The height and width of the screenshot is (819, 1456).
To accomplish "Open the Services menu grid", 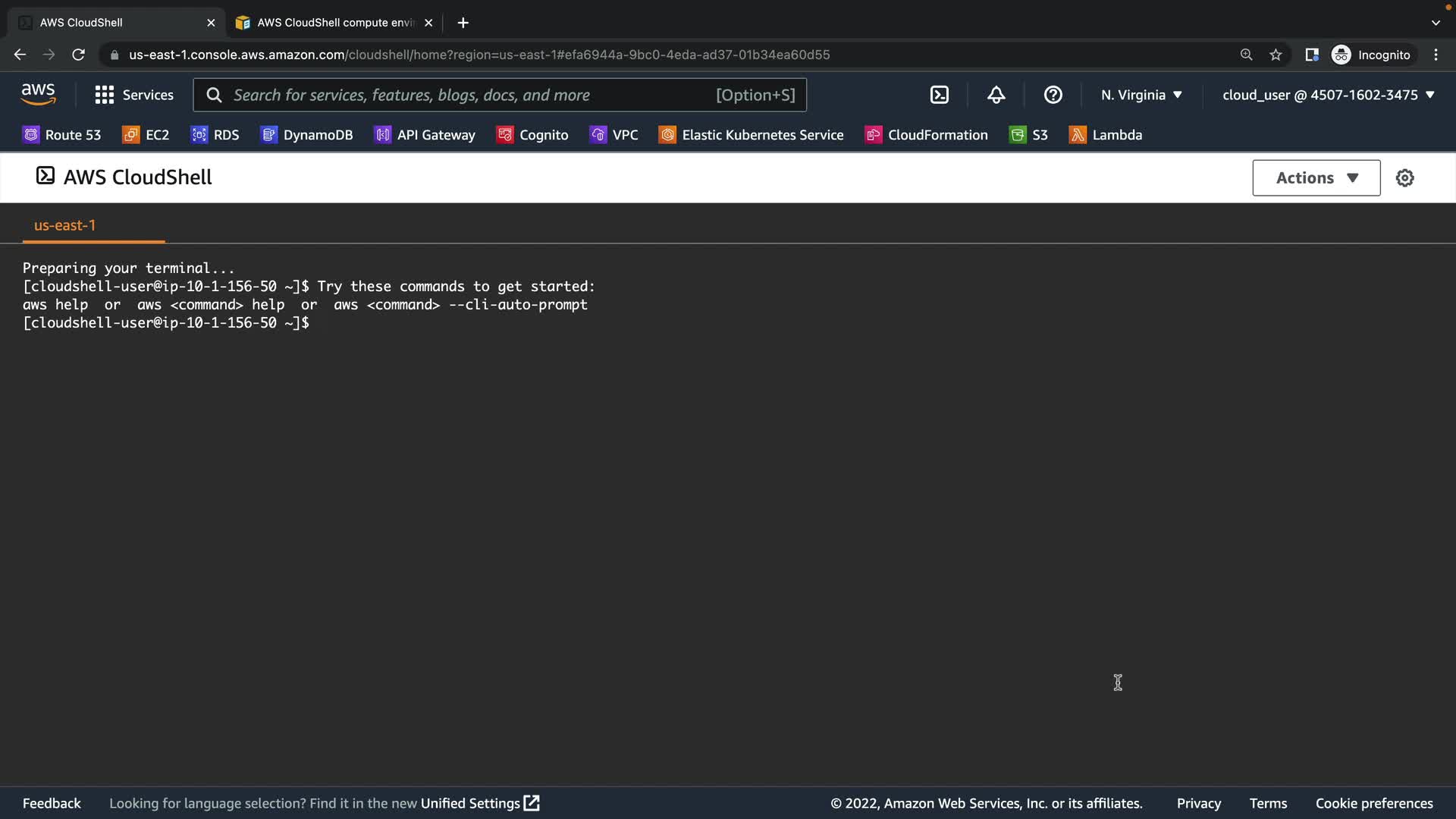I will (x=133, y=95).
